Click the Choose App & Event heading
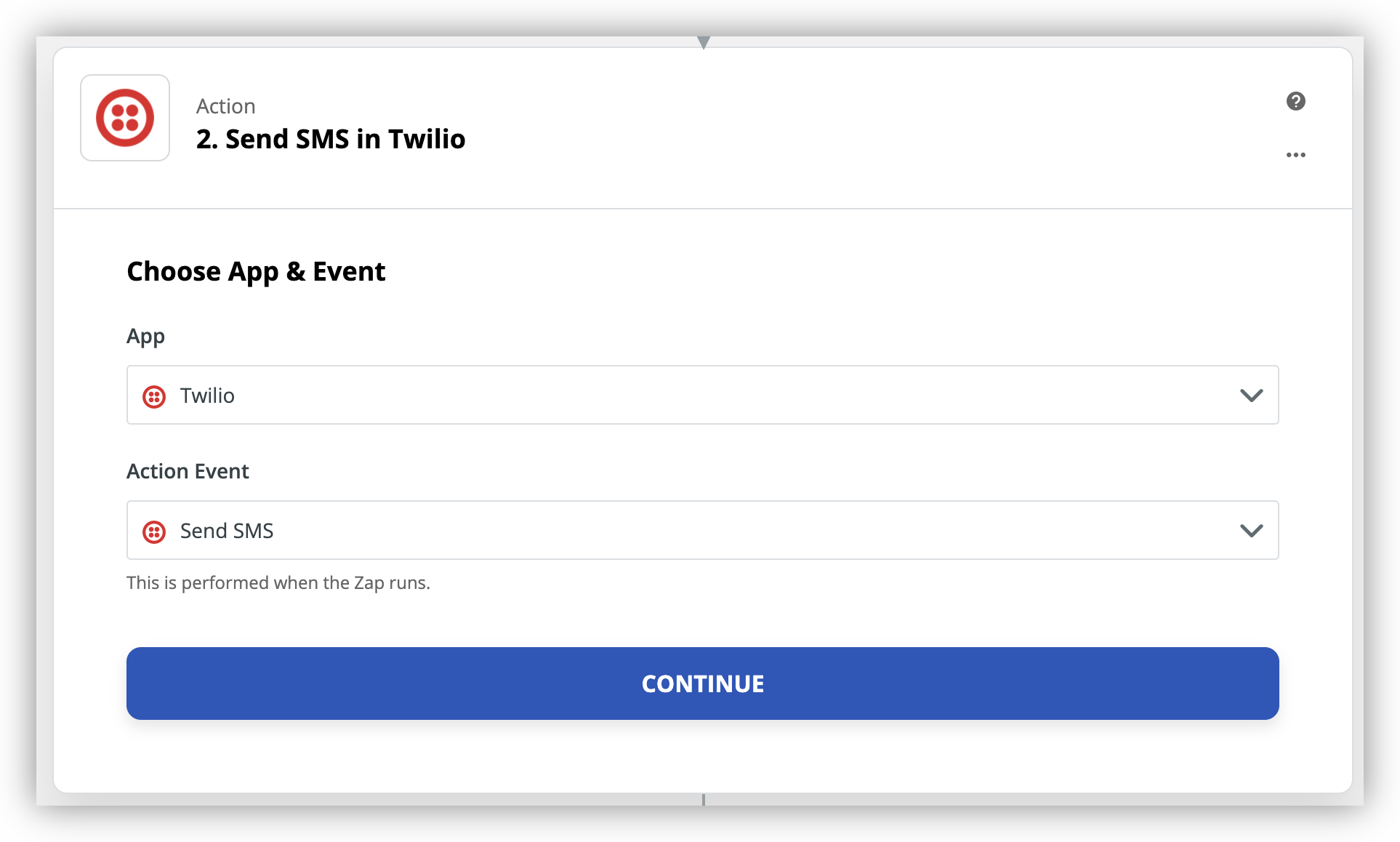Viewport: 1400px width, 842px height. point(256,272)
